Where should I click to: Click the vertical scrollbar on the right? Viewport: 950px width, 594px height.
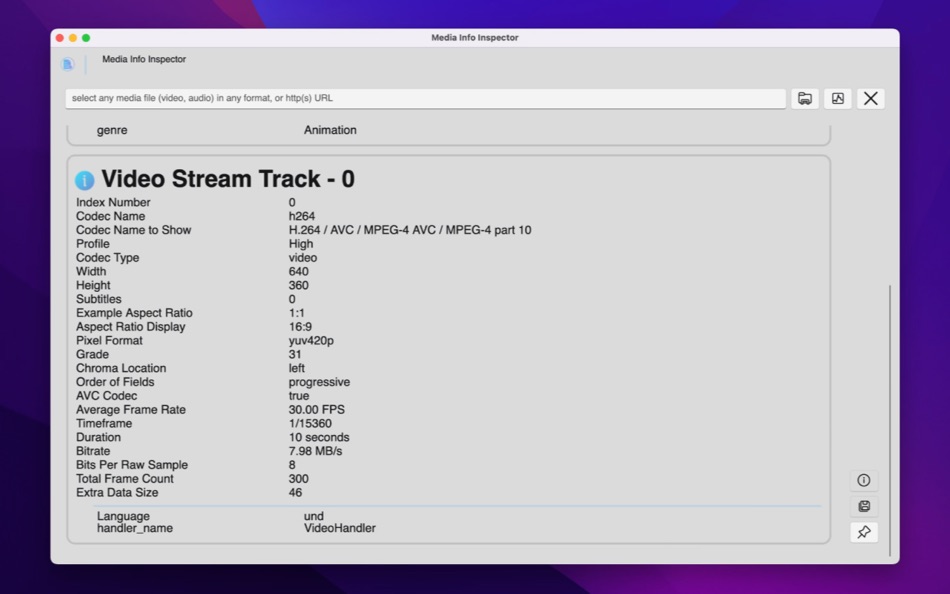click(x=889, y=419)
